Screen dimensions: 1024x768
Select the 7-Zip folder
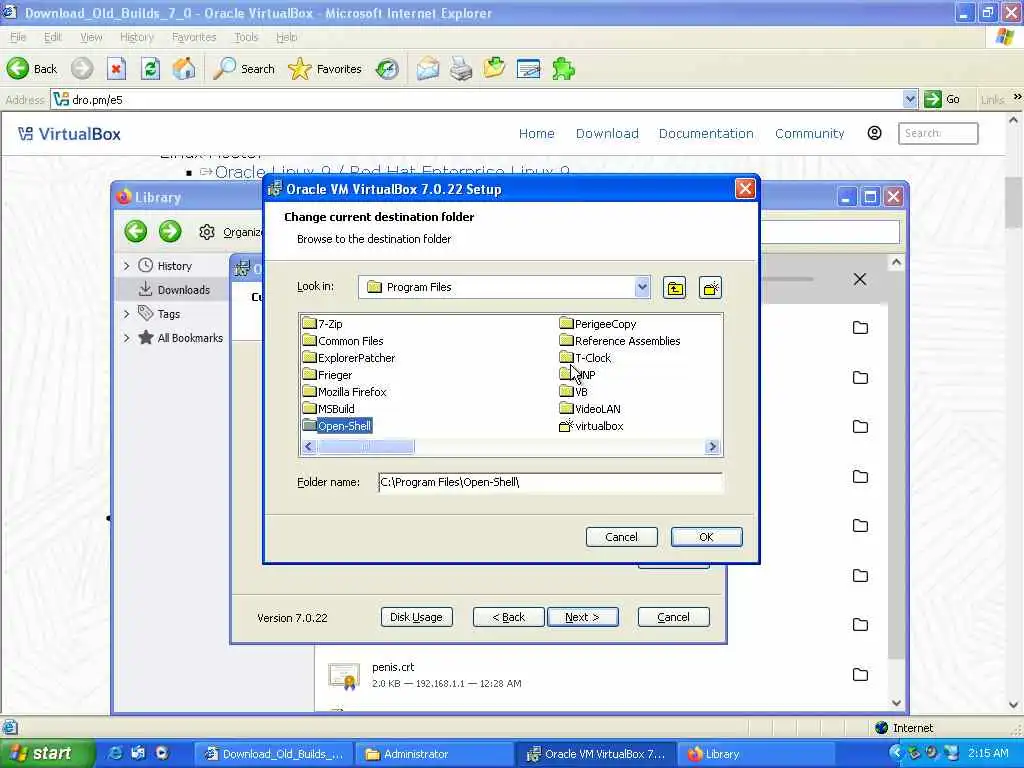tap(323, 324)
